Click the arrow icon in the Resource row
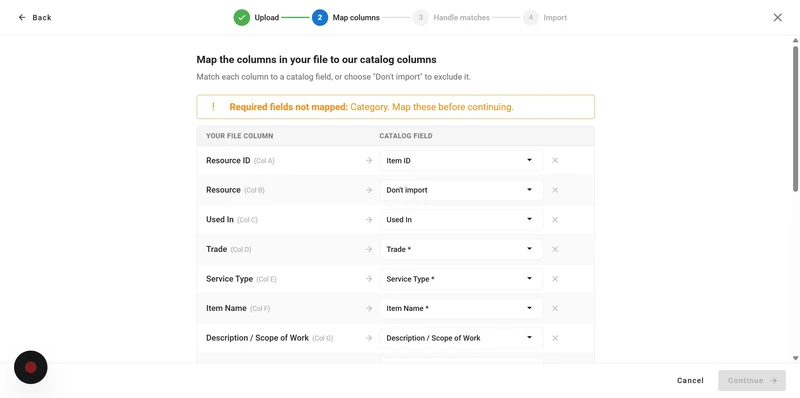Viewport: 800px width, 398px height. [369, 190]
